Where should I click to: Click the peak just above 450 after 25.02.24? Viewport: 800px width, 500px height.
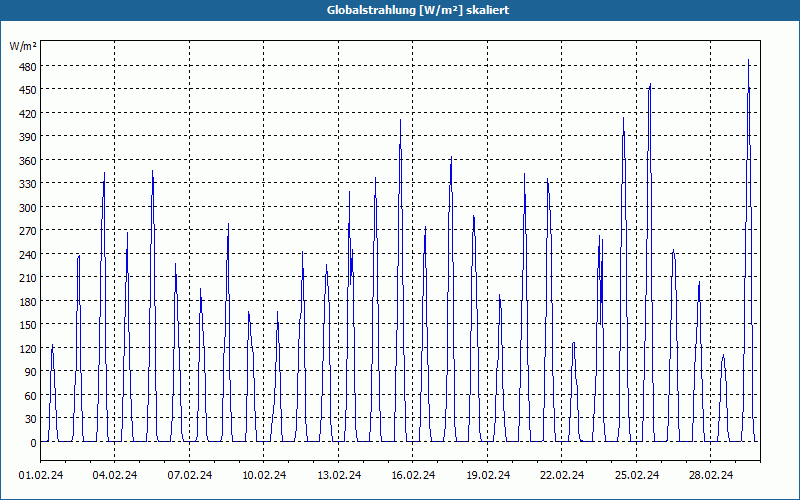(650, 85)
